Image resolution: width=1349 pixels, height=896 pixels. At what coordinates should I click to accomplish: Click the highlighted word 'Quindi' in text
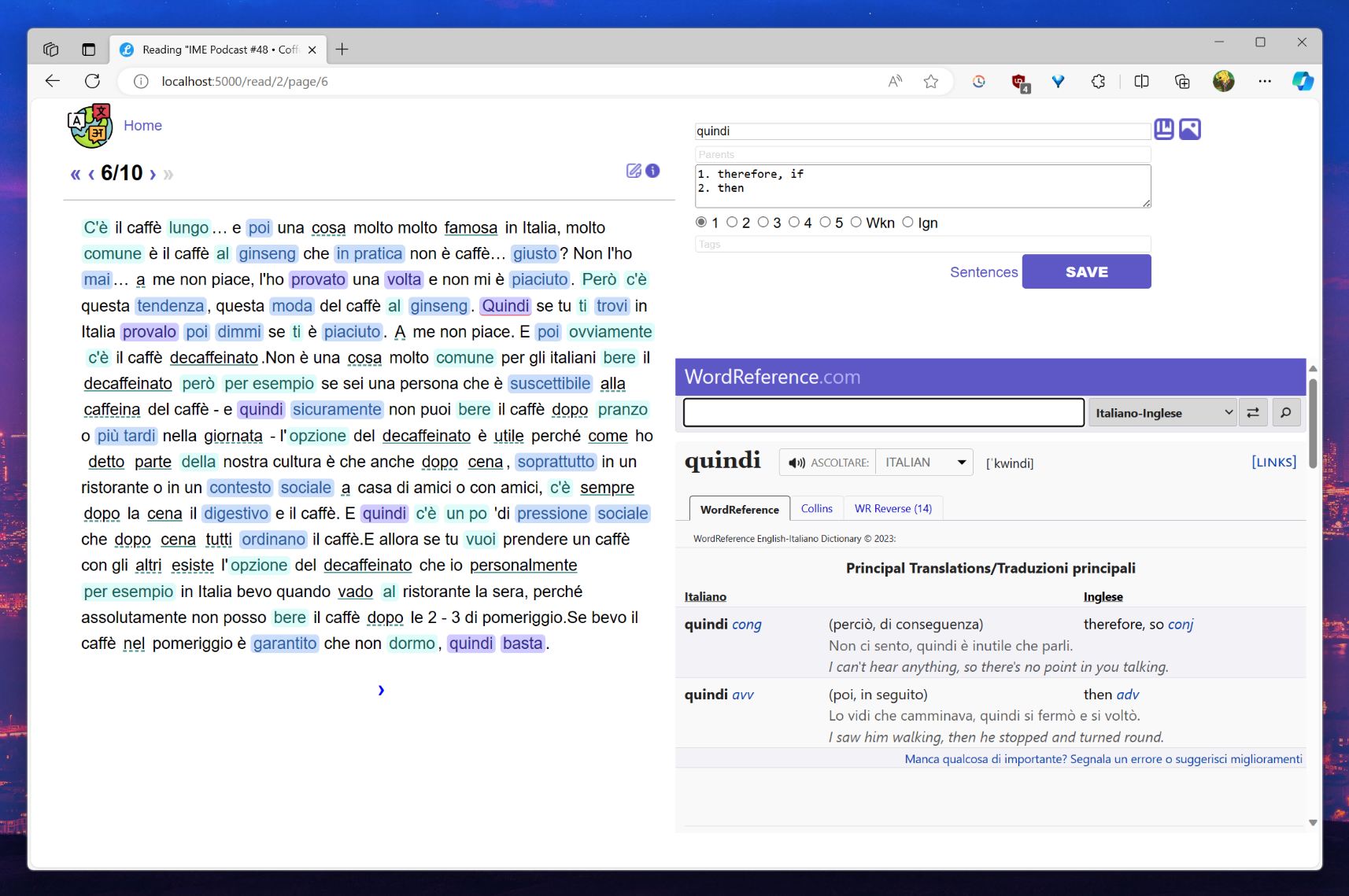click(x=505, y=305)
